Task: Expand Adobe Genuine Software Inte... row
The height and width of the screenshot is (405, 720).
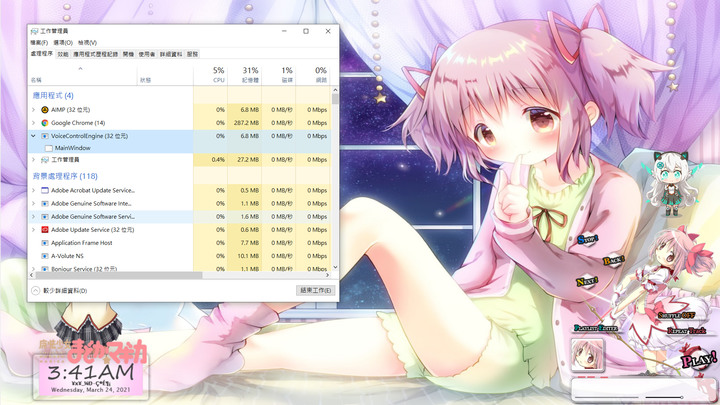Action: click(33, 203)
